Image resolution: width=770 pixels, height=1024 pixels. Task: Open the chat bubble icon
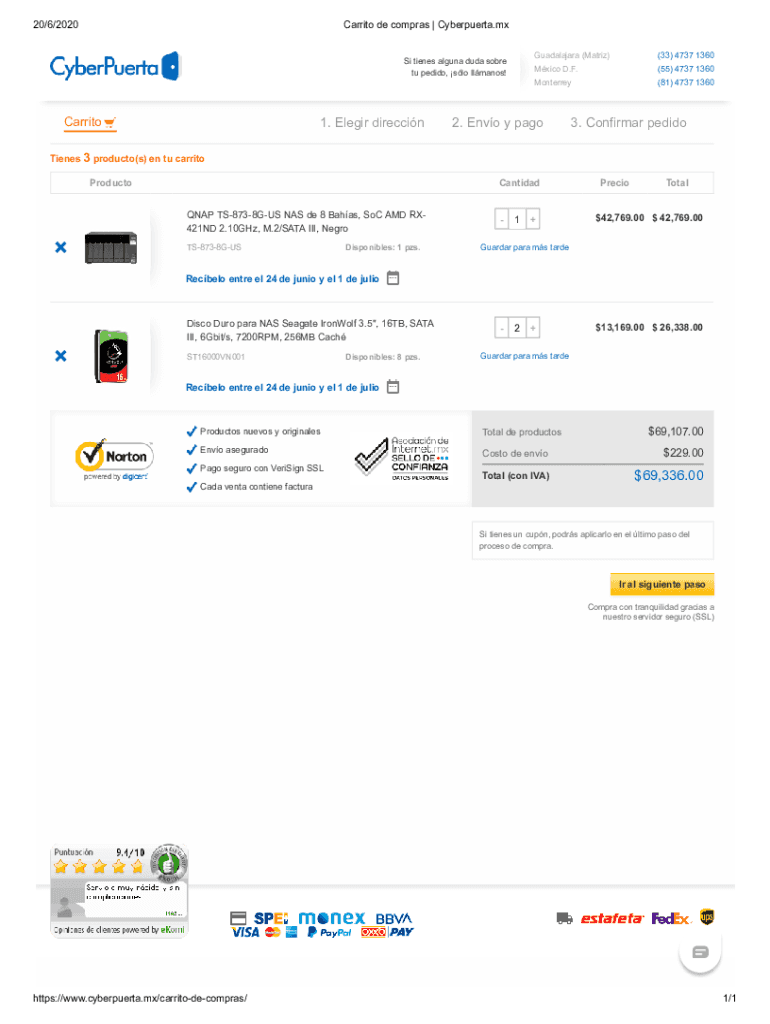point(700,952)
